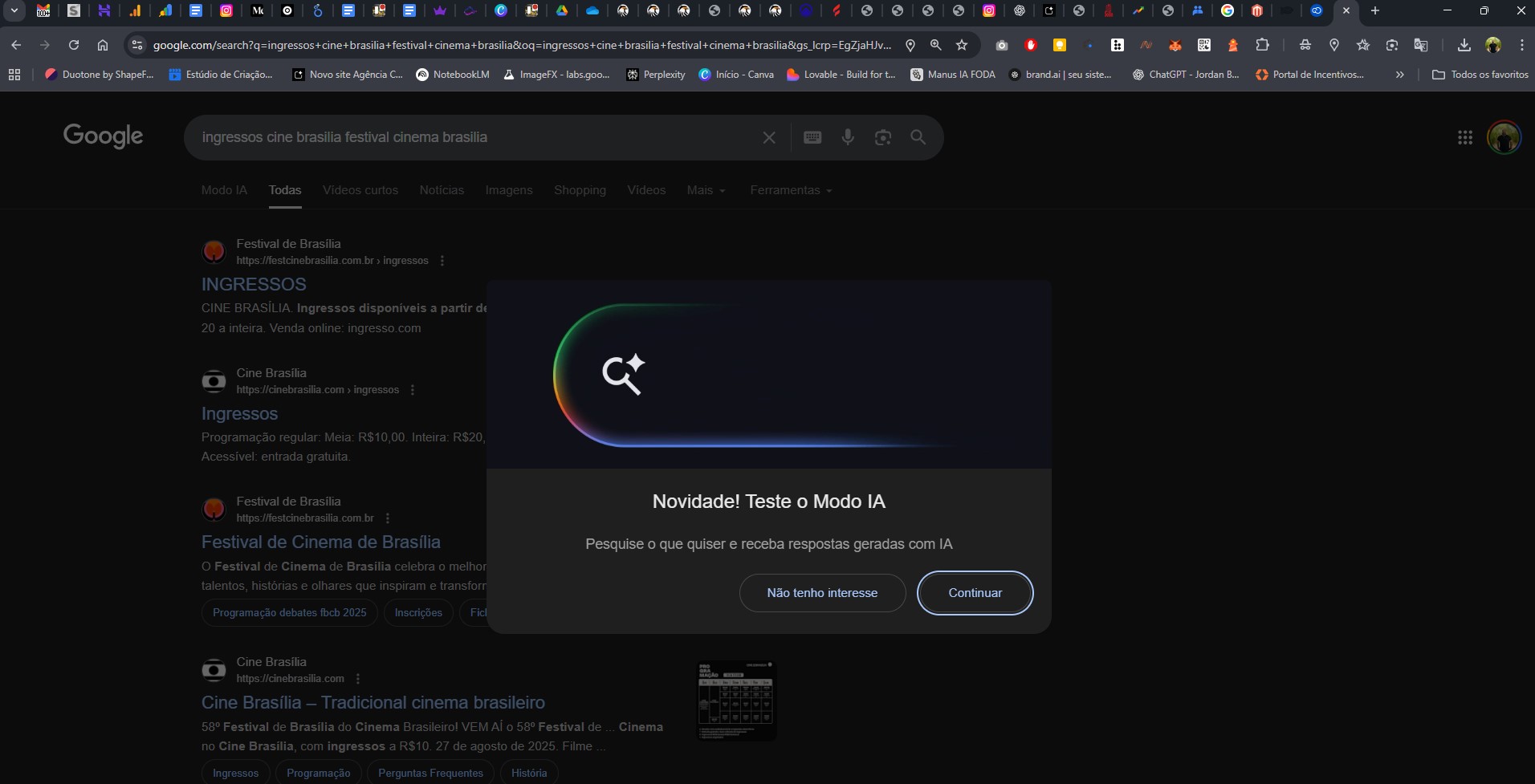This screenshot has width=1535, height=784.
Task: Click the on-screen keyboard icon in search bar
Action: 812,137
